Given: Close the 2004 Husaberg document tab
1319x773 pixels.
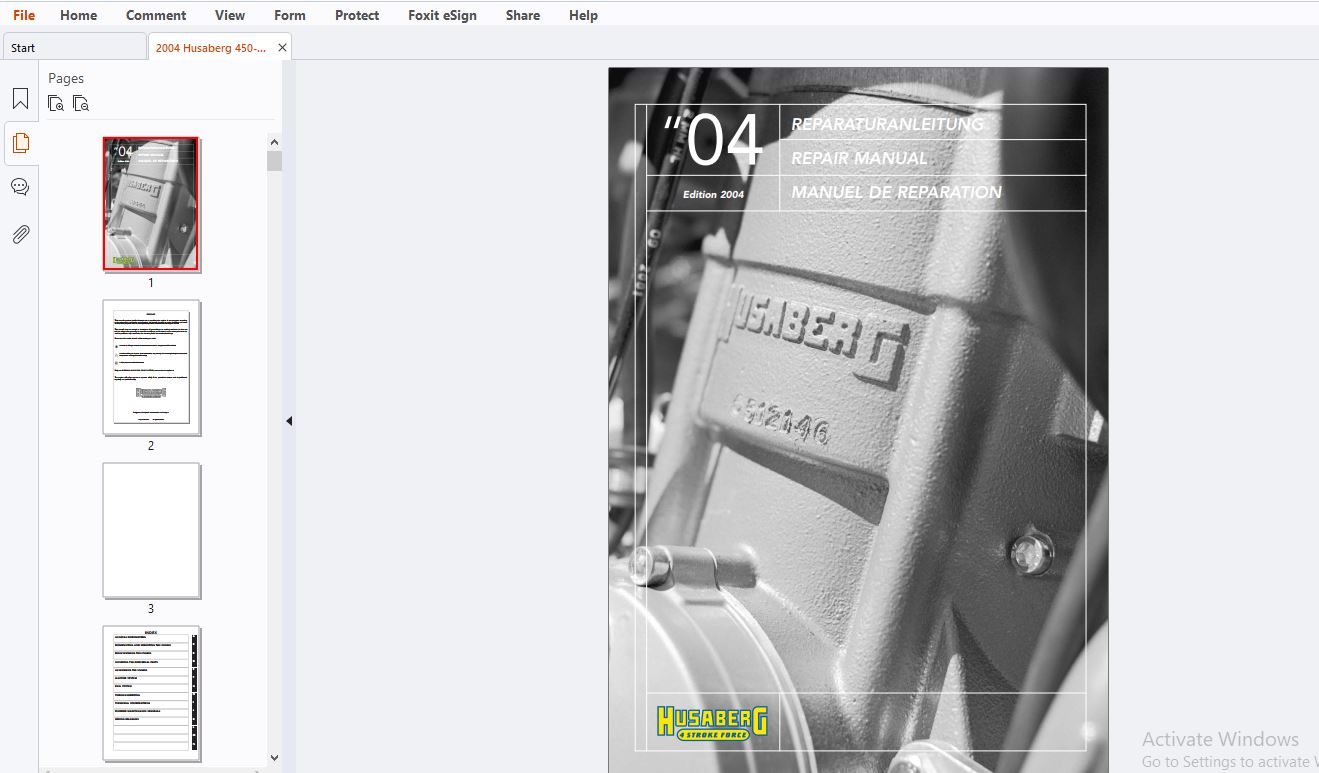Looking at the screenshot, I should click(x=282, y=47).
